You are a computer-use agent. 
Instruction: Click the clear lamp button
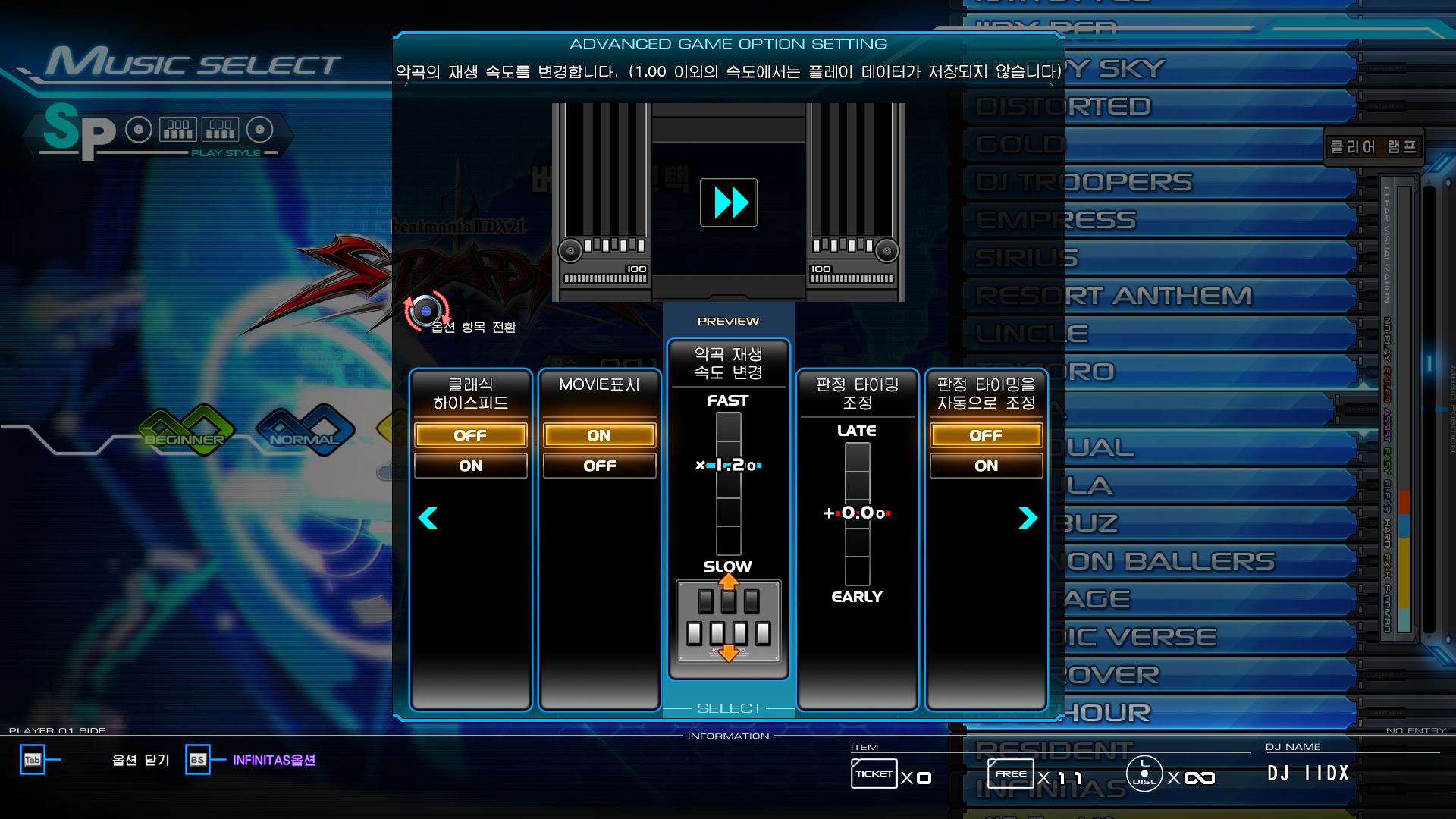(x=1373, y=147)
